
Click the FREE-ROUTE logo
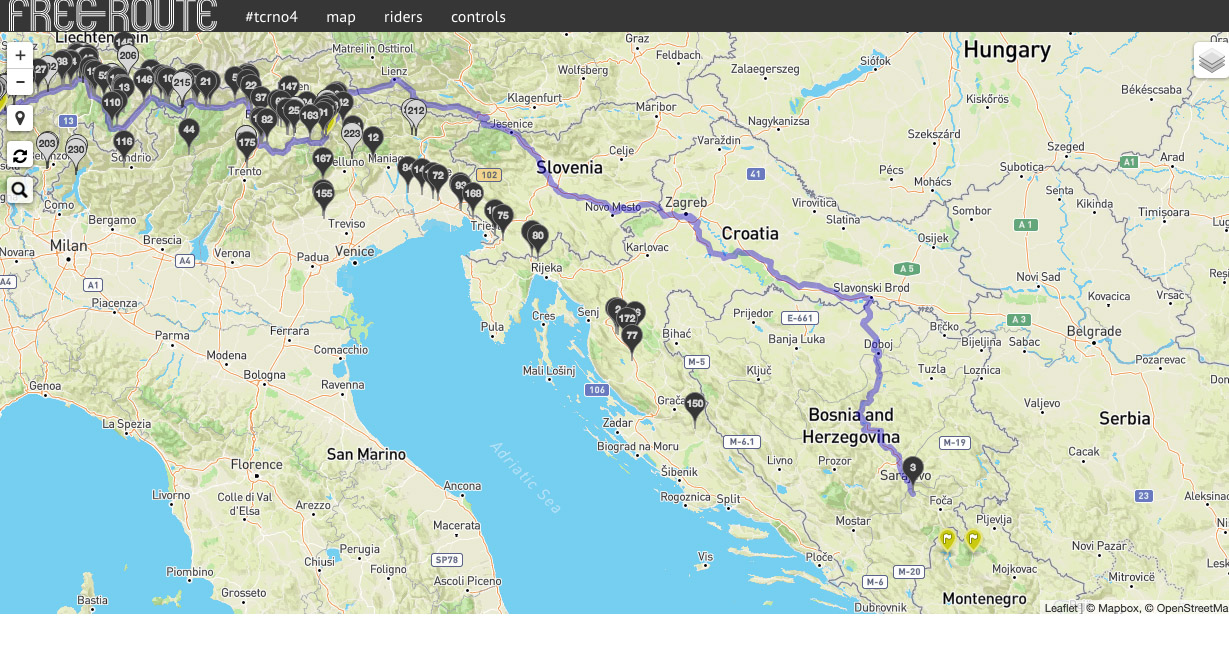[112, 16]
